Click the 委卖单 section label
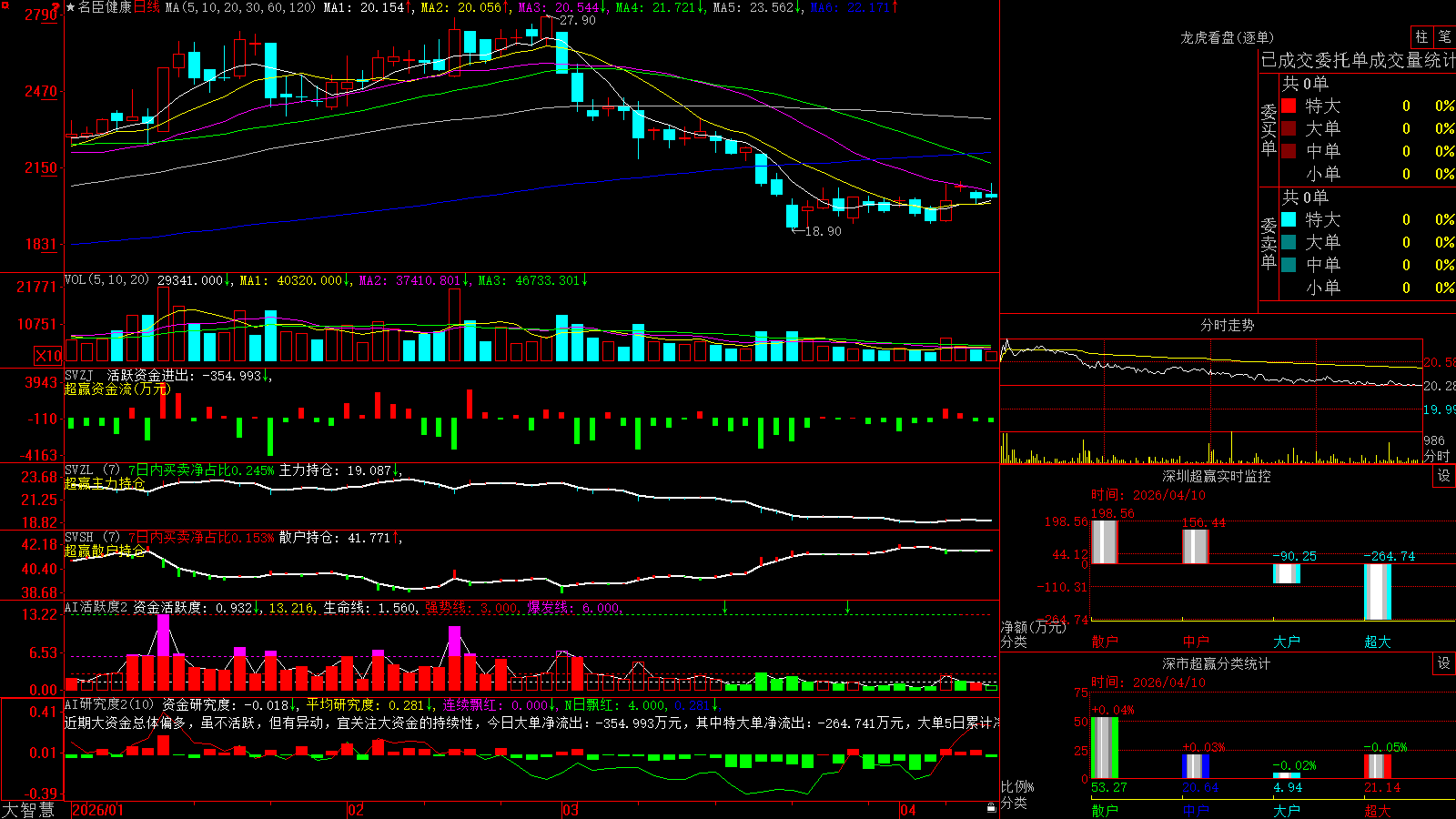Image resolution: width=1456 pixels, height=819 pixels. click(1269, 243)
